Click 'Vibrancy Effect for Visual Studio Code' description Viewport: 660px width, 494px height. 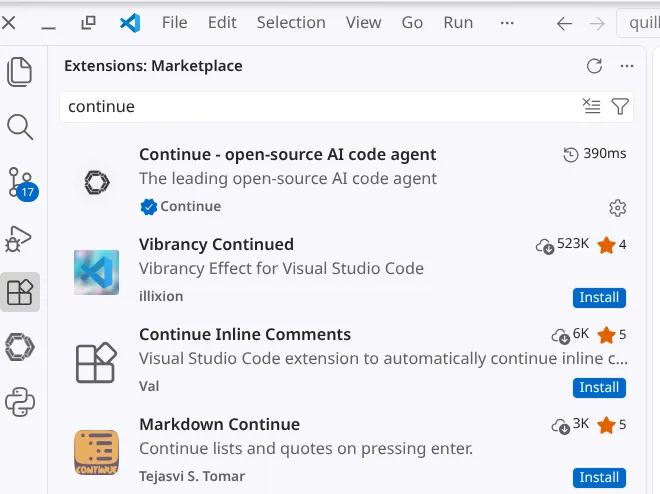[282, 269]
